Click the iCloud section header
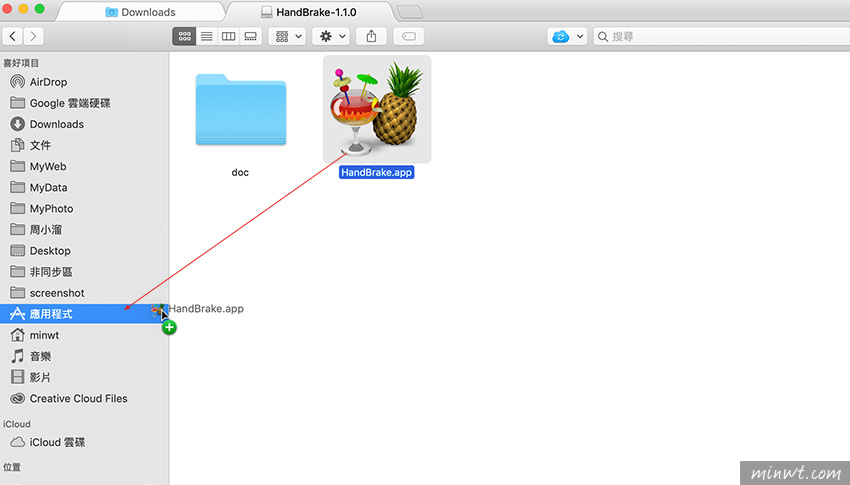This screenshot has height=485, width=850. click(x=17, y=424)
